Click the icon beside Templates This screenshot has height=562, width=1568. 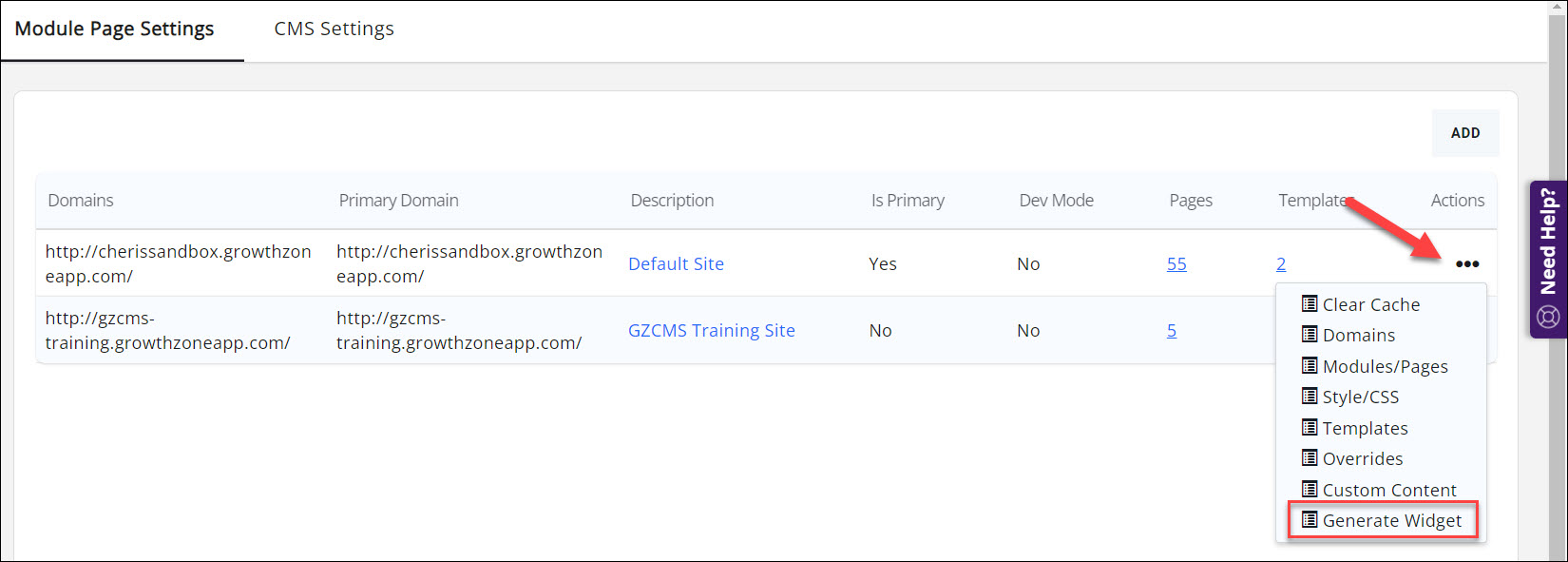tap(1310, 428)
